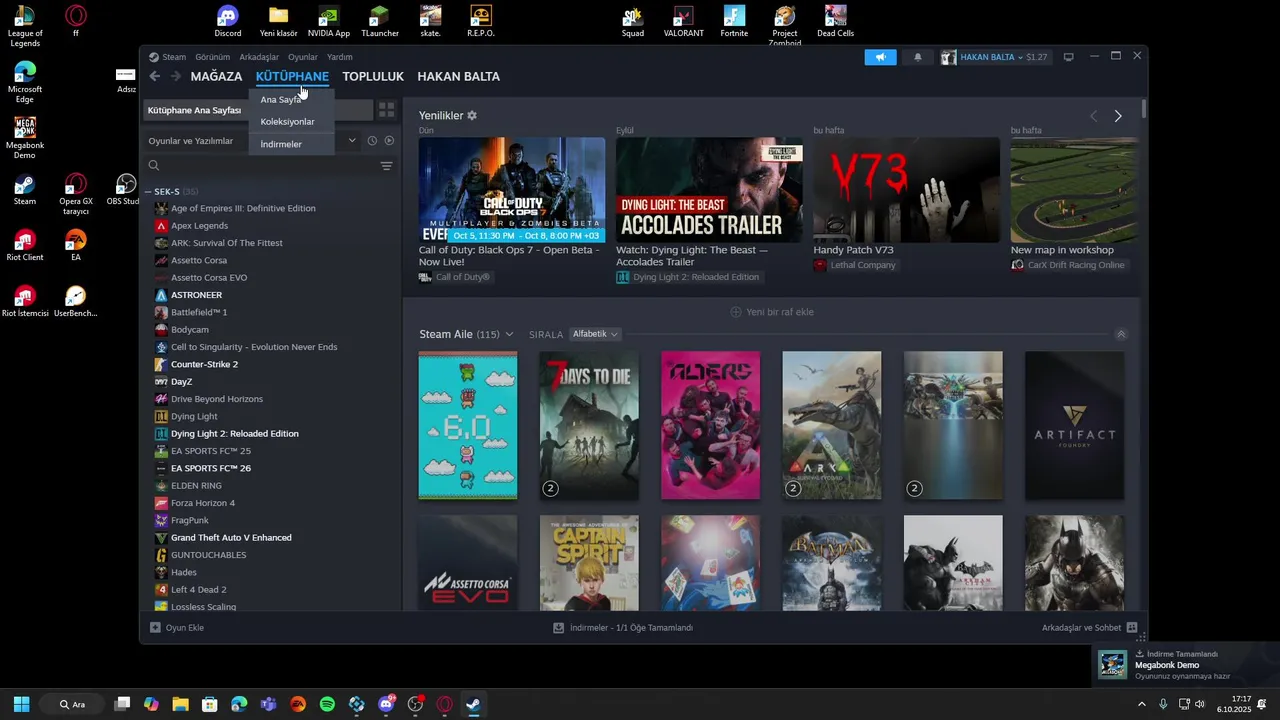Click the announcements megaphone icon in Steam
The height and width of the screenshot is (720, 1280).
point(881,57)
